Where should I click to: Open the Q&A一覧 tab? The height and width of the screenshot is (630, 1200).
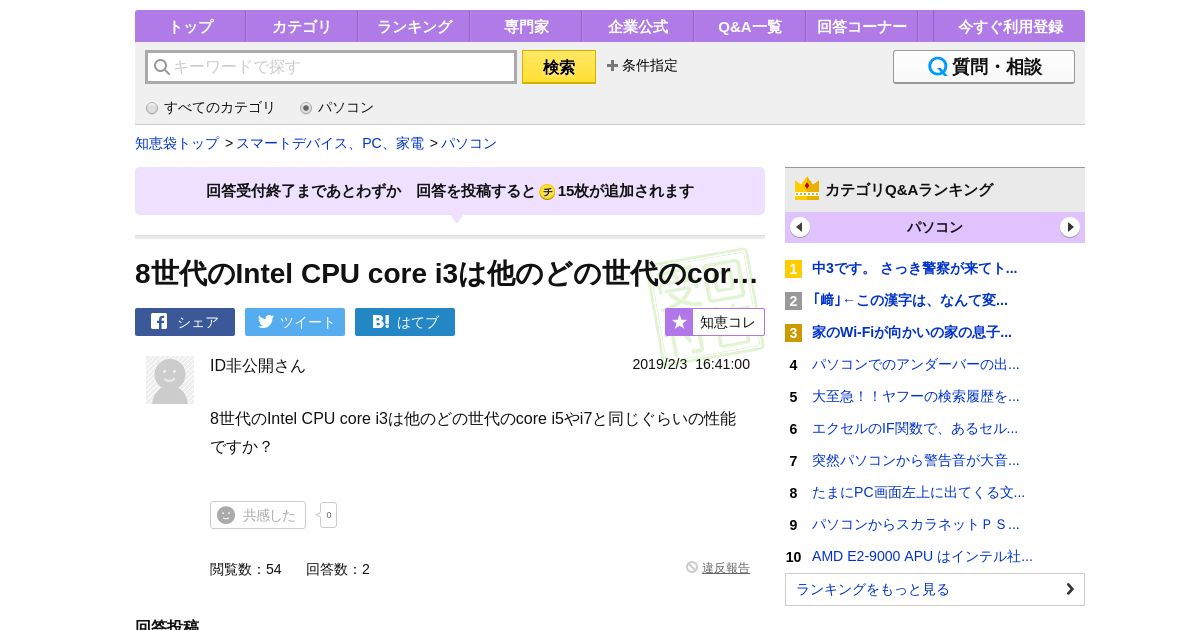pos(750,26)
